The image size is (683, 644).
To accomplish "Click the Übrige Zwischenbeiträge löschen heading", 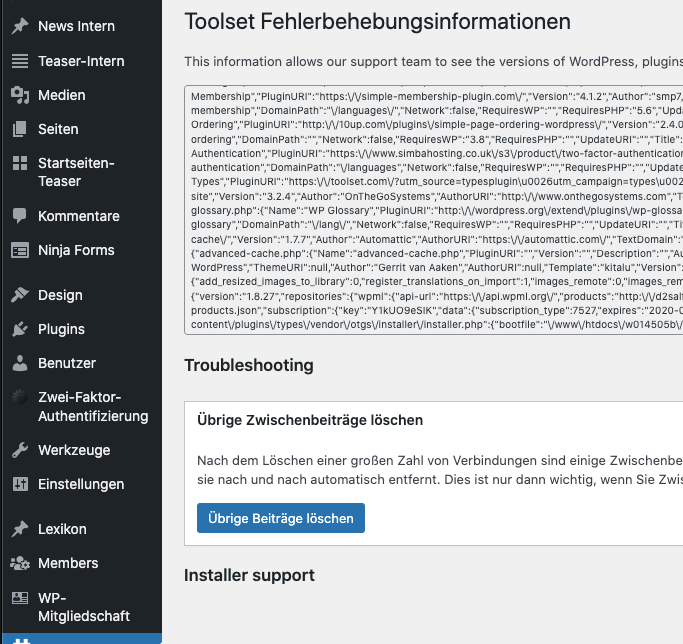I will click(x=310, y=420).
